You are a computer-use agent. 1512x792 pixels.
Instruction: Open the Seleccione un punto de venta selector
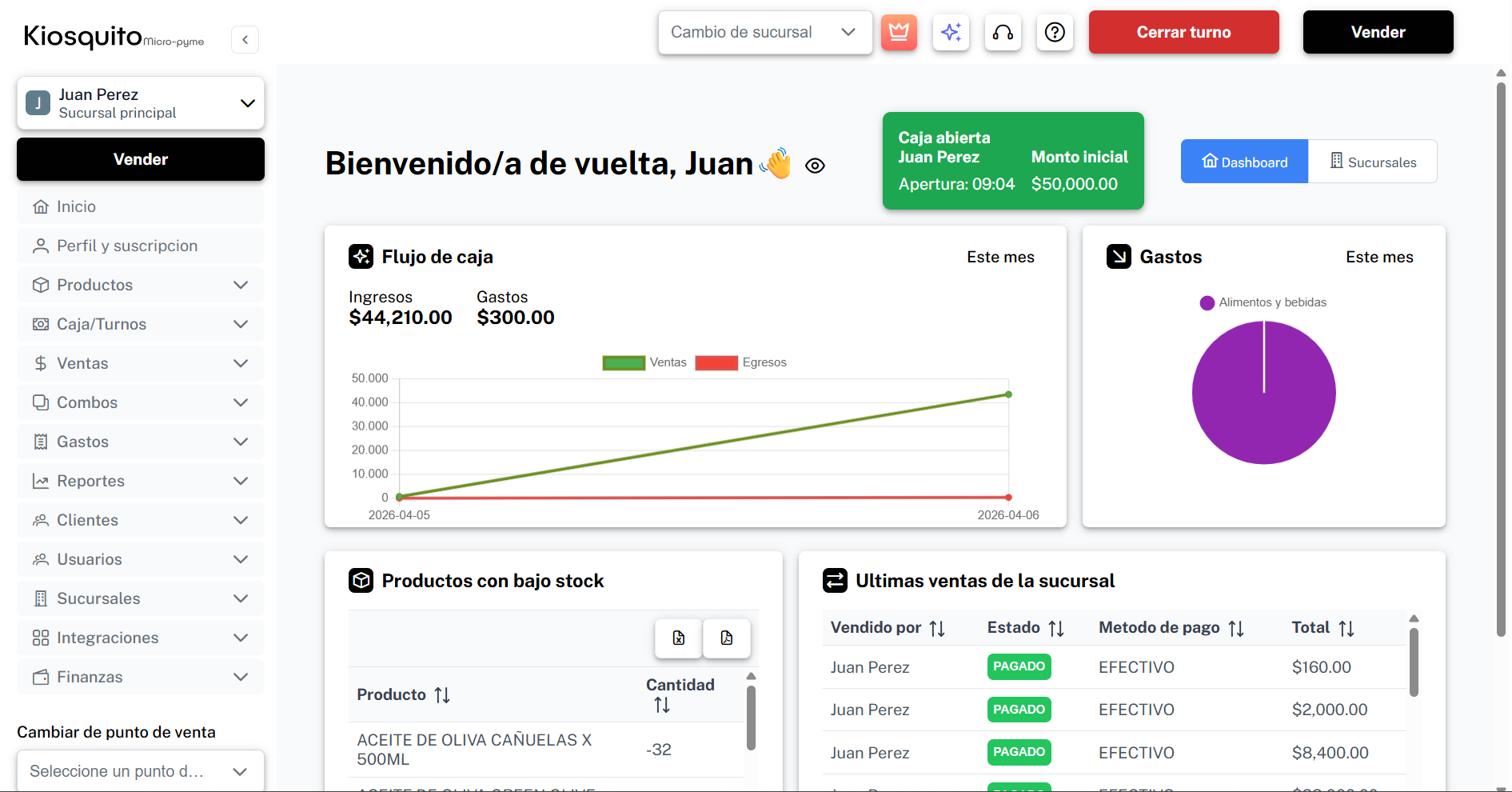pyautogui.click(x=140, y=770)
